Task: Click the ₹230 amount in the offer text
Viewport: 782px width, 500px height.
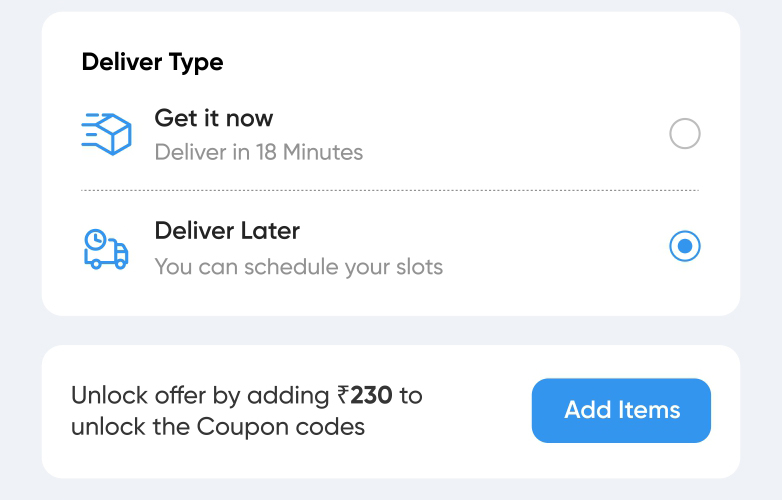Action: click(x=371, y=395)
